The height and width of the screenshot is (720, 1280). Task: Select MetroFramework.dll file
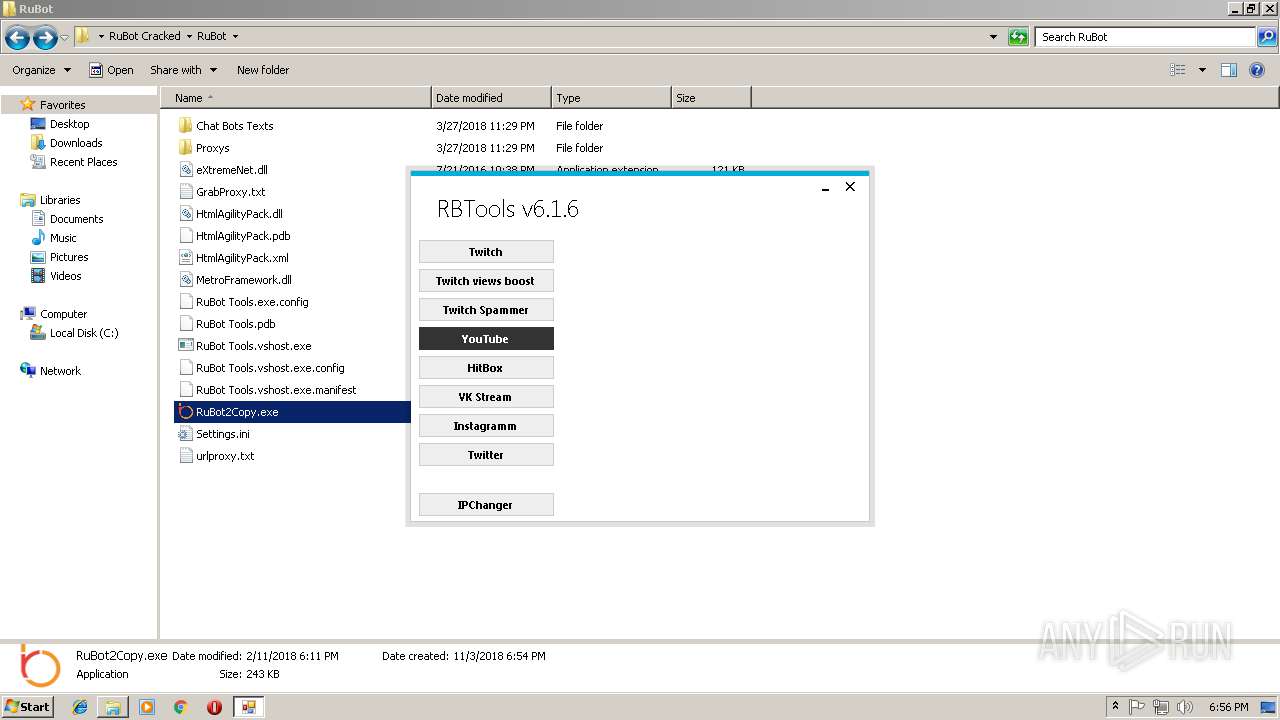[243, 280]
